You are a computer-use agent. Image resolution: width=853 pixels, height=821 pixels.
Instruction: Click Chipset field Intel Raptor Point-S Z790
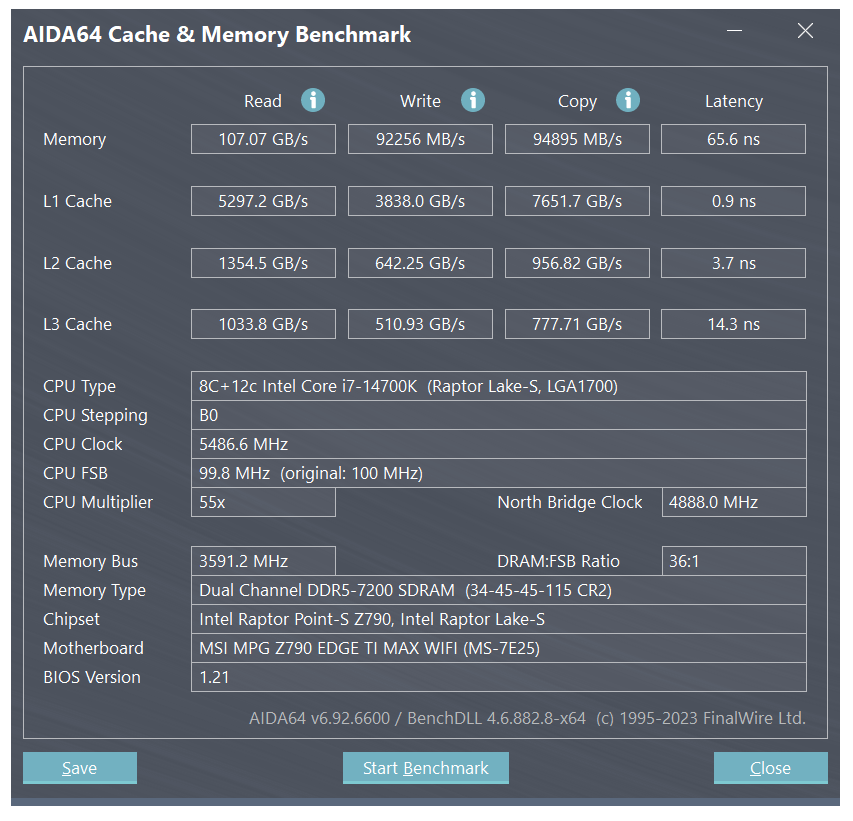tap(499, 619)
